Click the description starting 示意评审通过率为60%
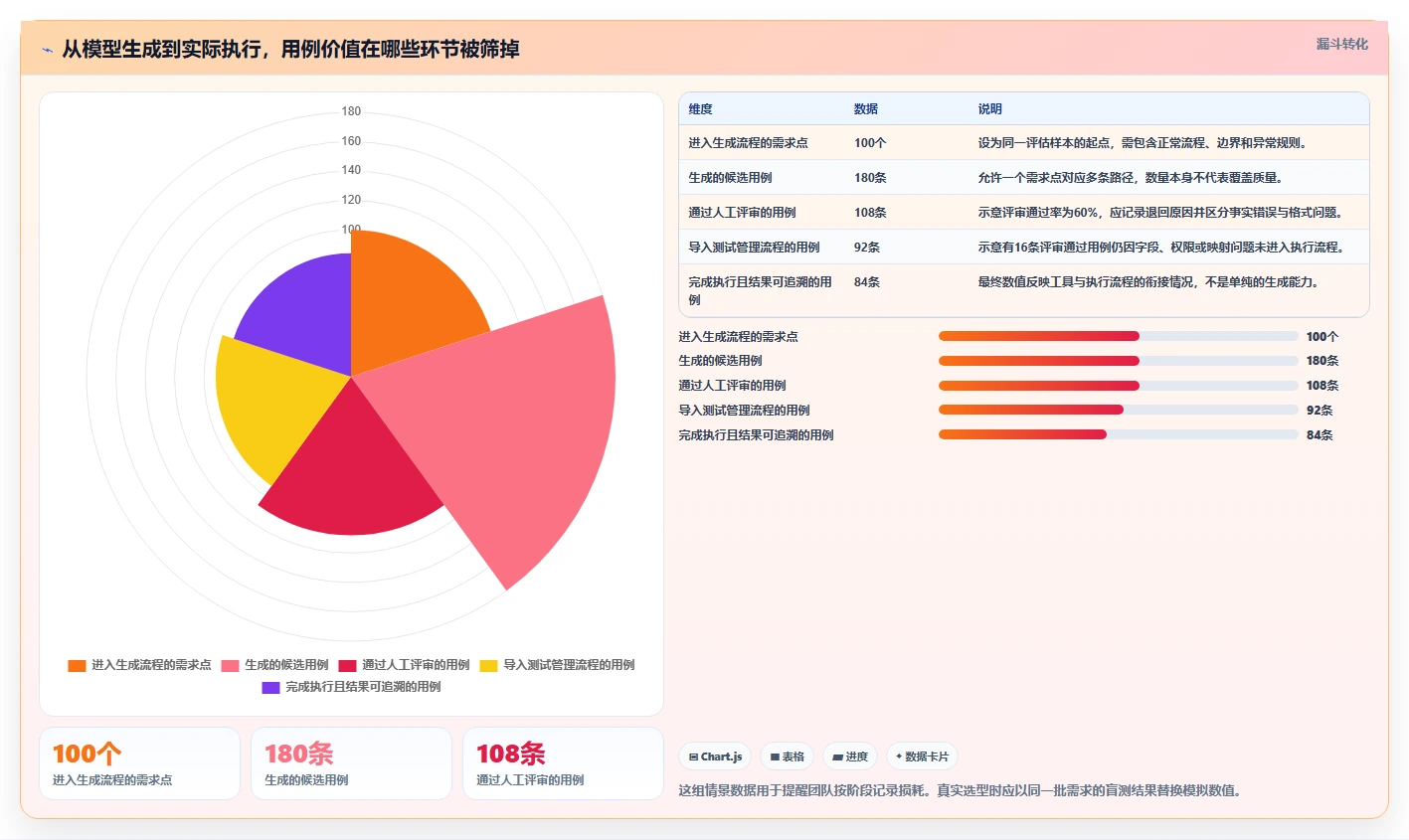Viewport: 1409px width, 840px height. [x=1160, y=213]
